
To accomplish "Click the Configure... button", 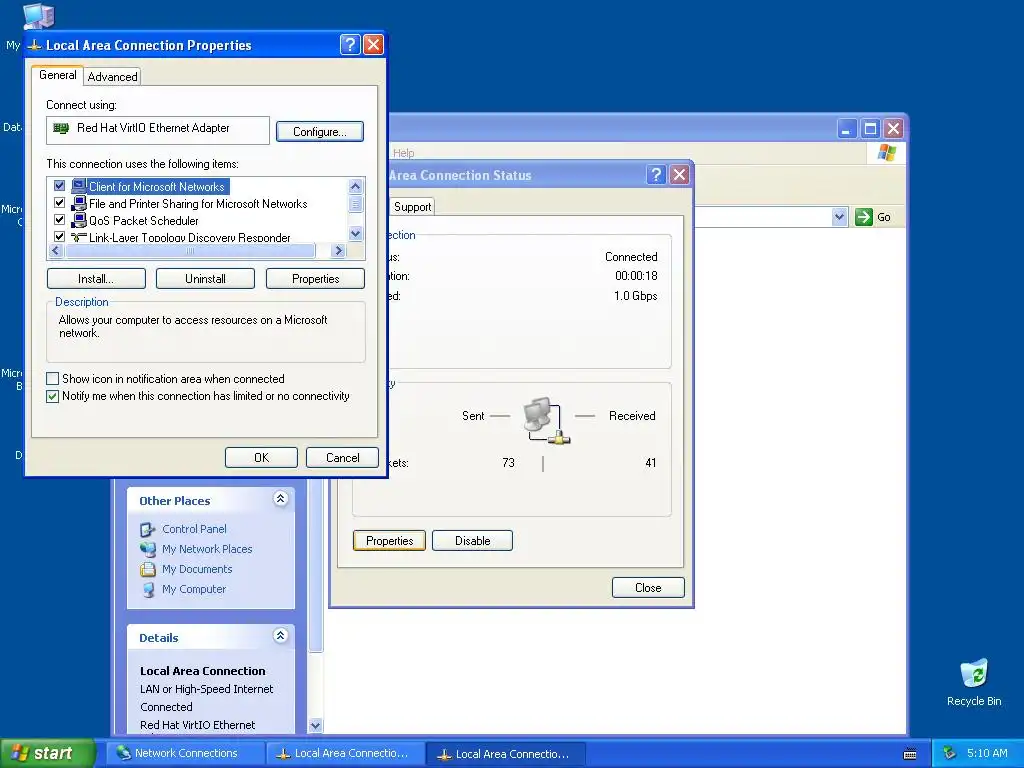I will [319, 131].
